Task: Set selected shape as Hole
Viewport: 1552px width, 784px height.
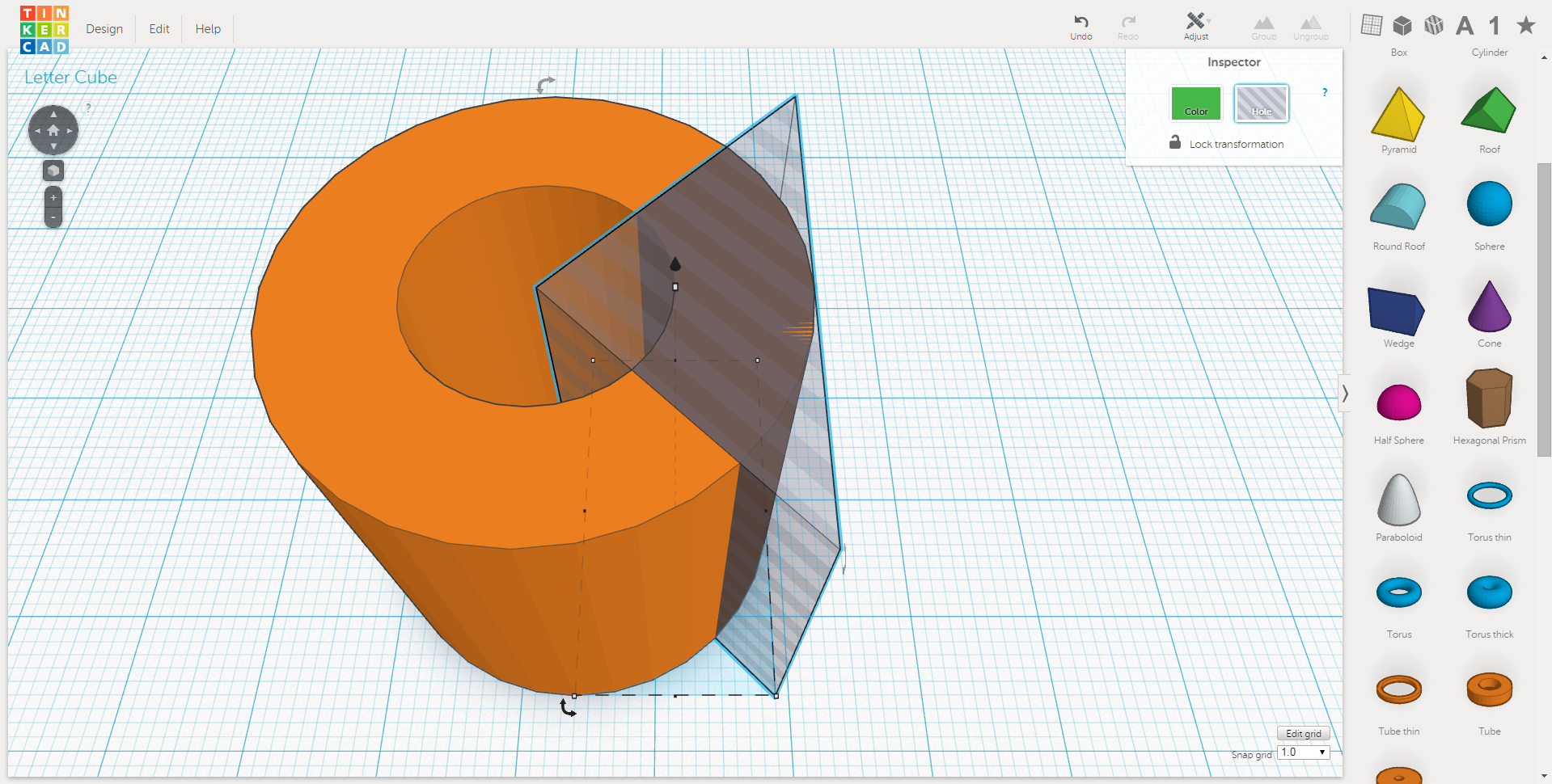Action: point(1261,103)
